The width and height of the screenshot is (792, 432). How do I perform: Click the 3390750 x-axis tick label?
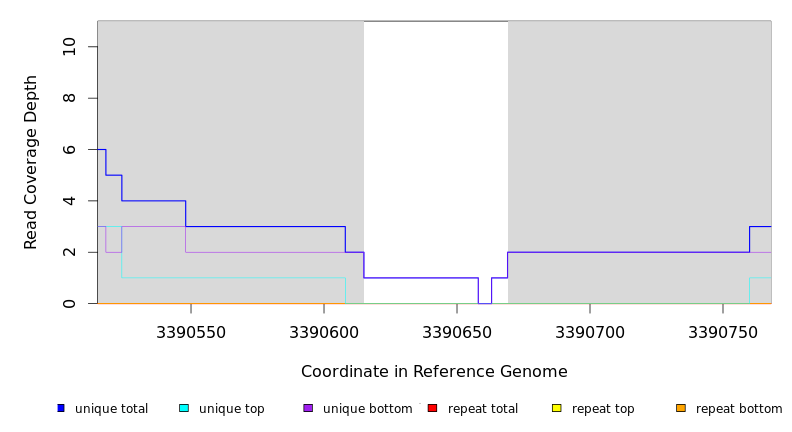coord(722,331)
